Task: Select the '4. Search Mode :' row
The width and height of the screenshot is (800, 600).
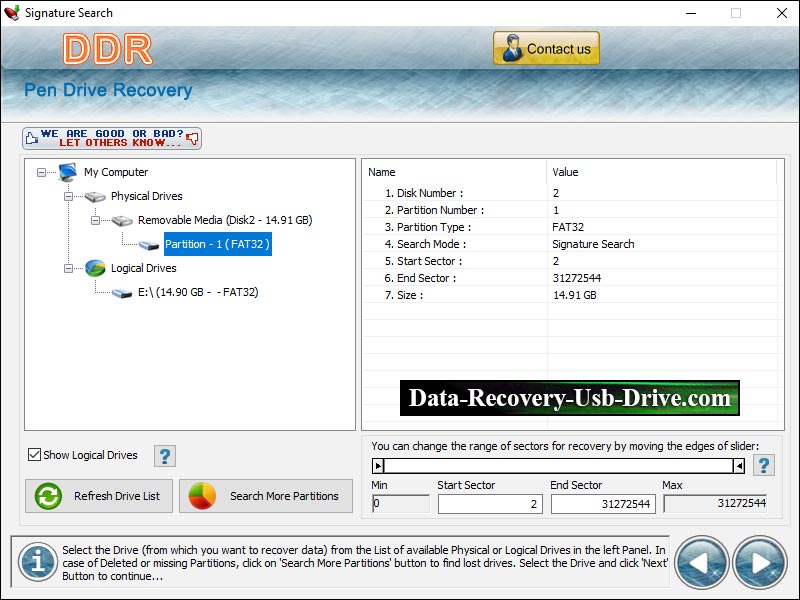Action: click(570, 244)
